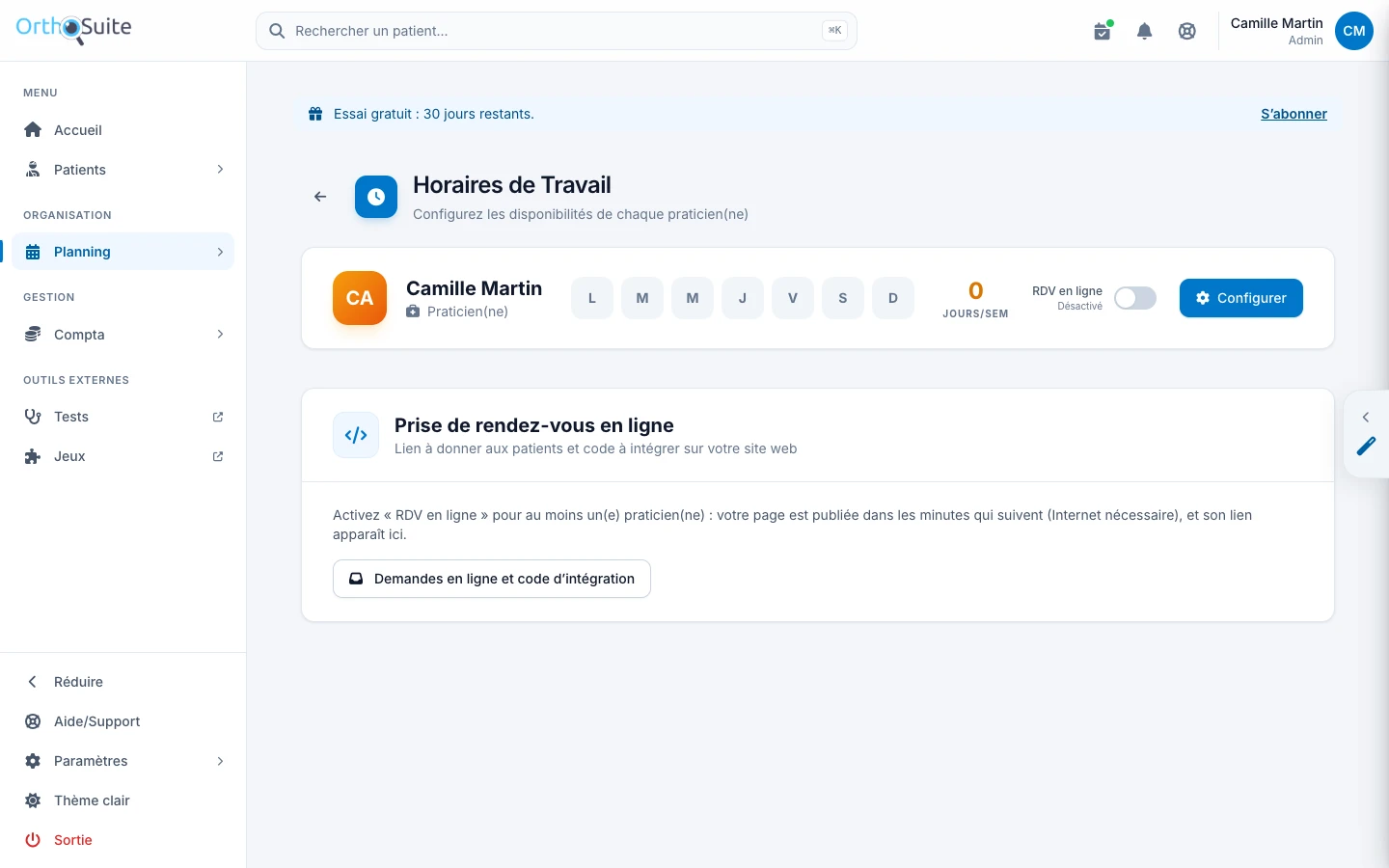Toggle RDV en ligne switch
Viewport: 1389px width, 868px height.
(x=1135, y=298)
